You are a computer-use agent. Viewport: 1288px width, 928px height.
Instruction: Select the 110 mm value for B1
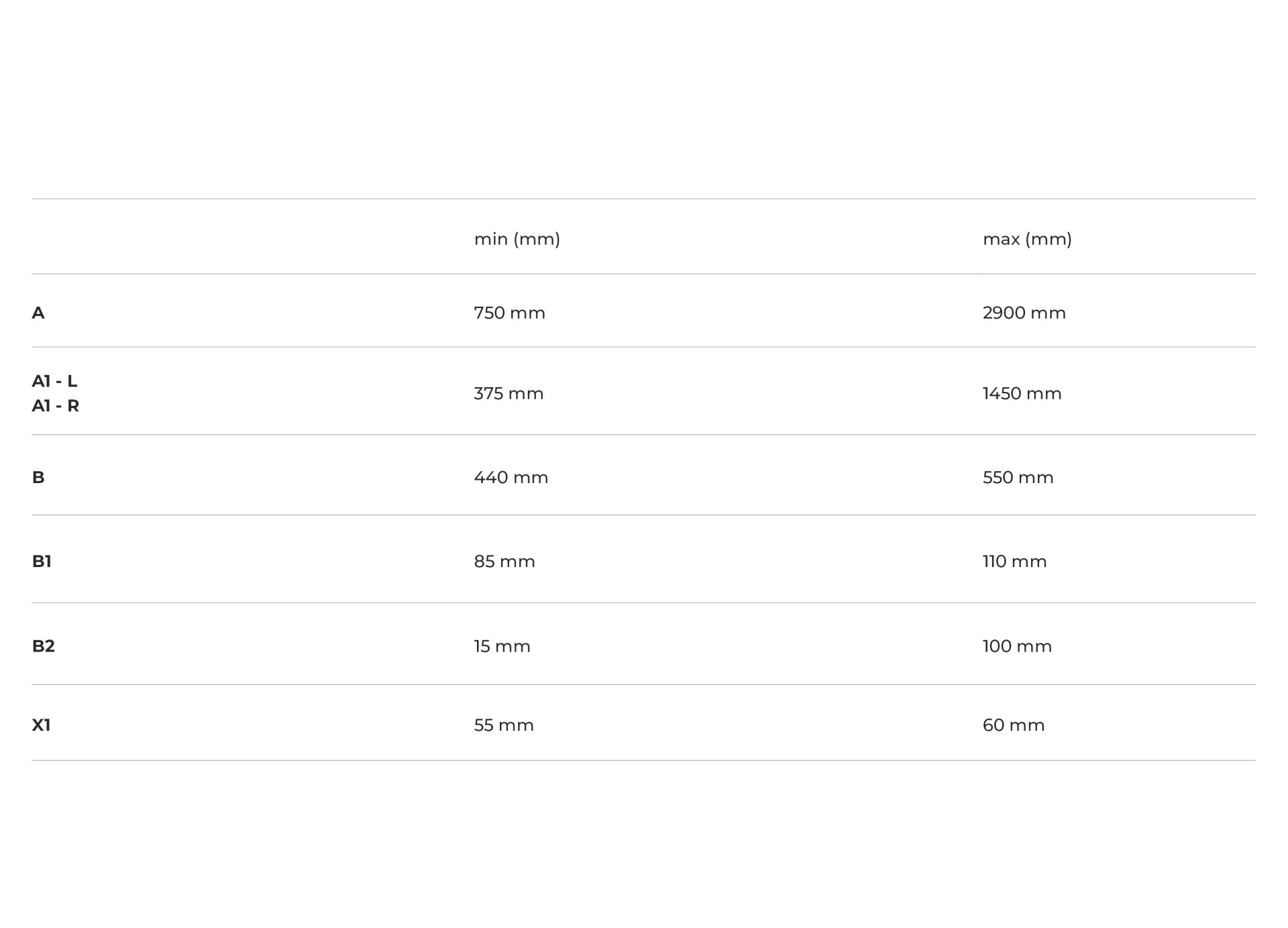(x=1014, y=561)
